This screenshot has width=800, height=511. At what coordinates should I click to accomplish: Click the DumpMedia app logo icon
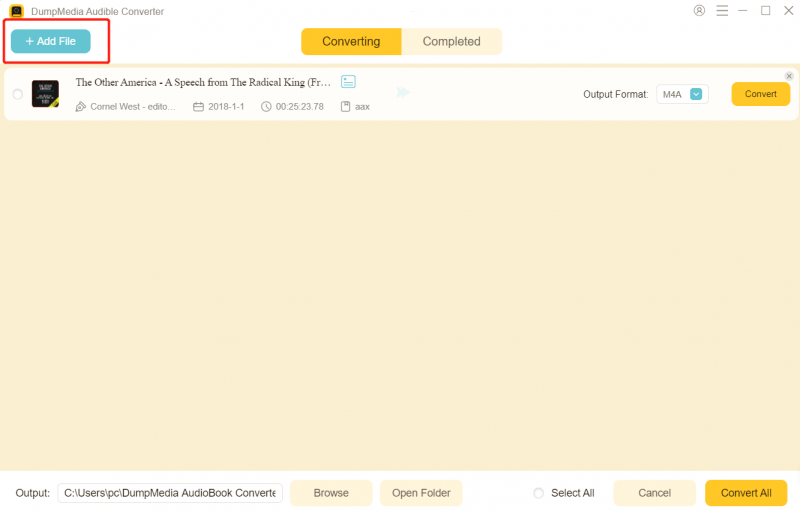pyautogui.click(x=16, y=11)
